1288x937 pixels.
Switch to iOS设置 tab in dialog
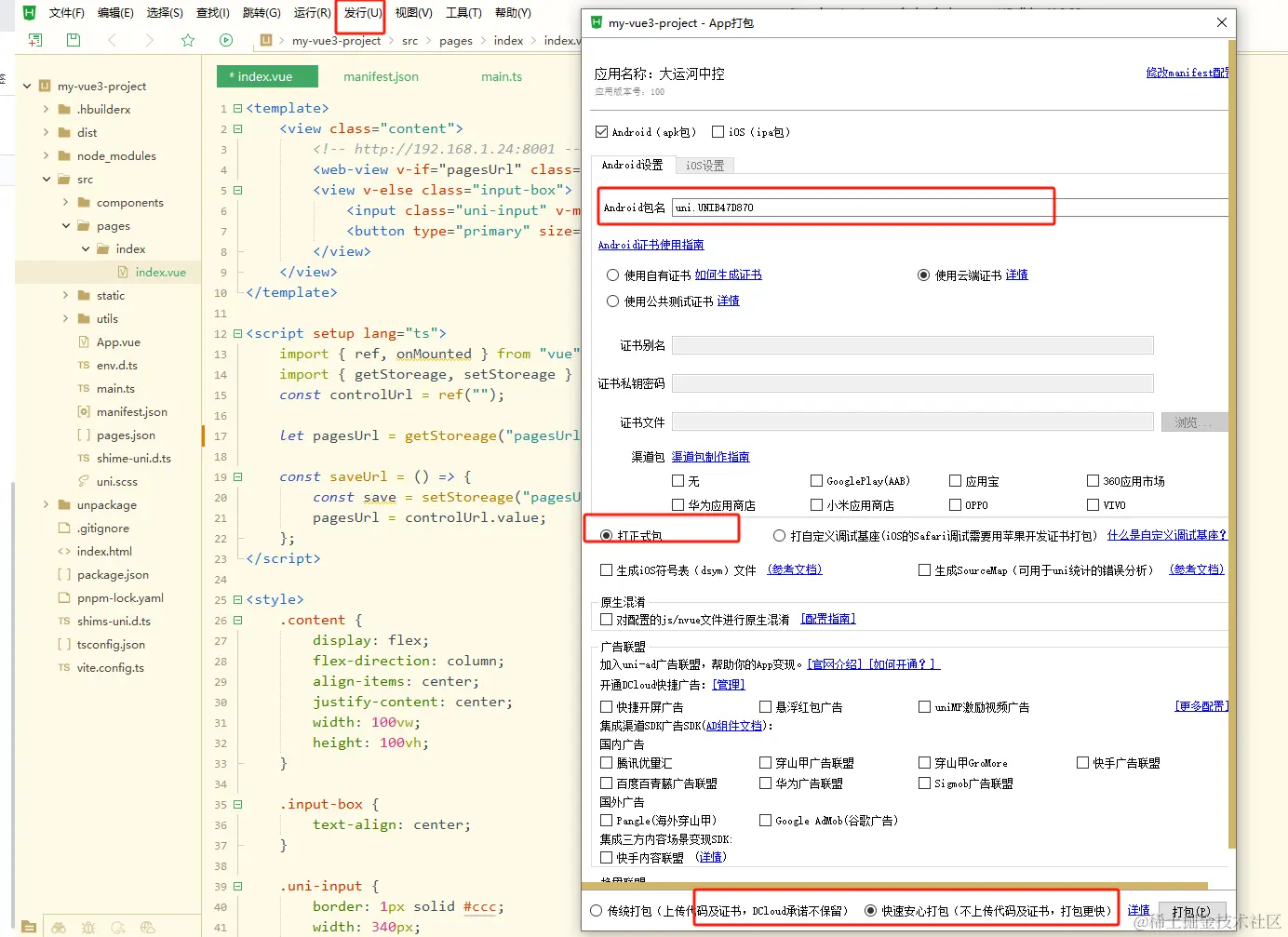tap(704, 166)
